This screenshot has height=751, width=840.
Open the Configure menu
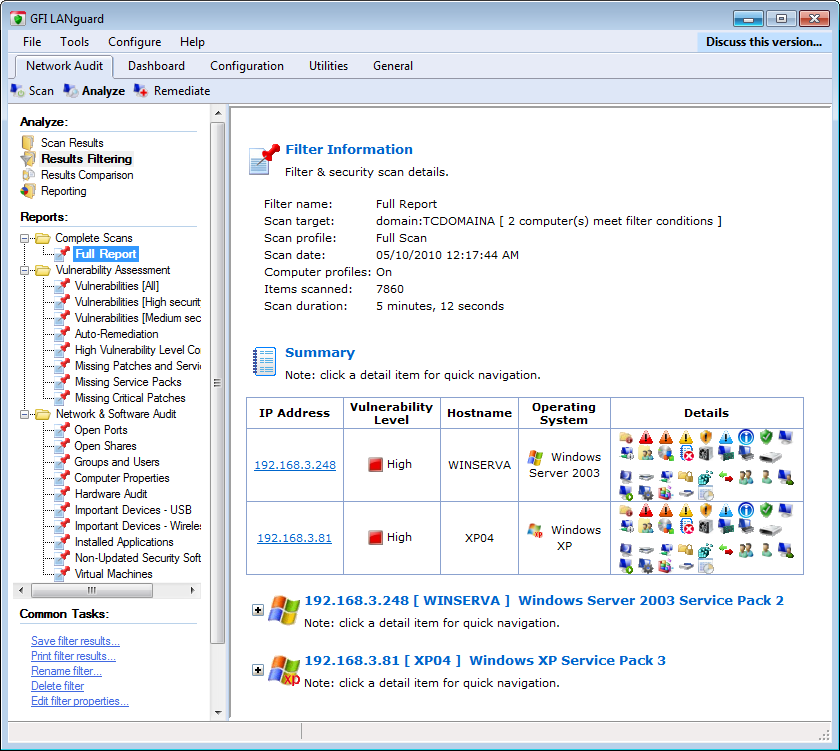click(134, 42)
